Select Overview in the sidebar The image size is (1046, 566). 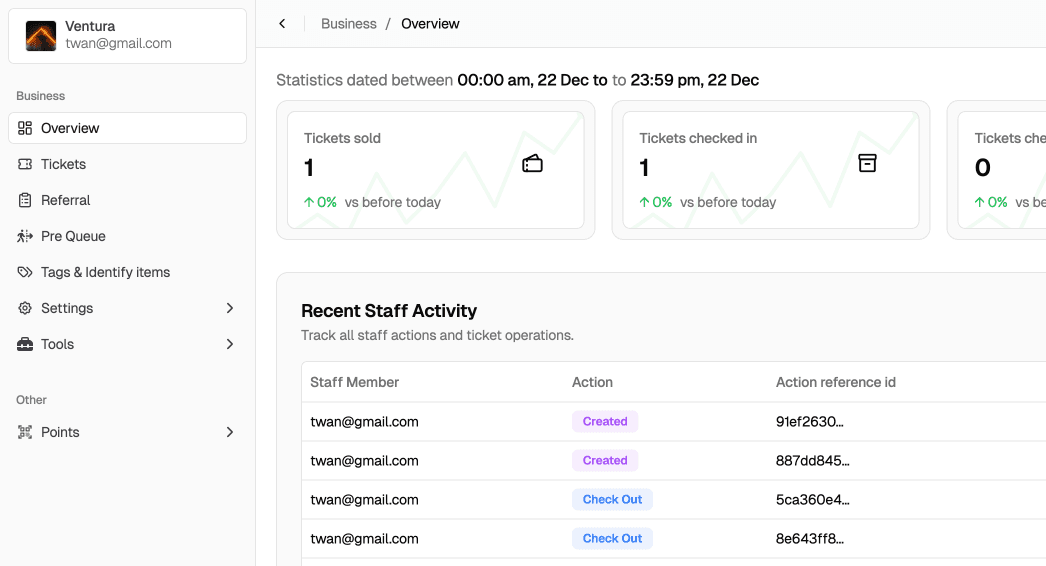[x=127, y=128]
